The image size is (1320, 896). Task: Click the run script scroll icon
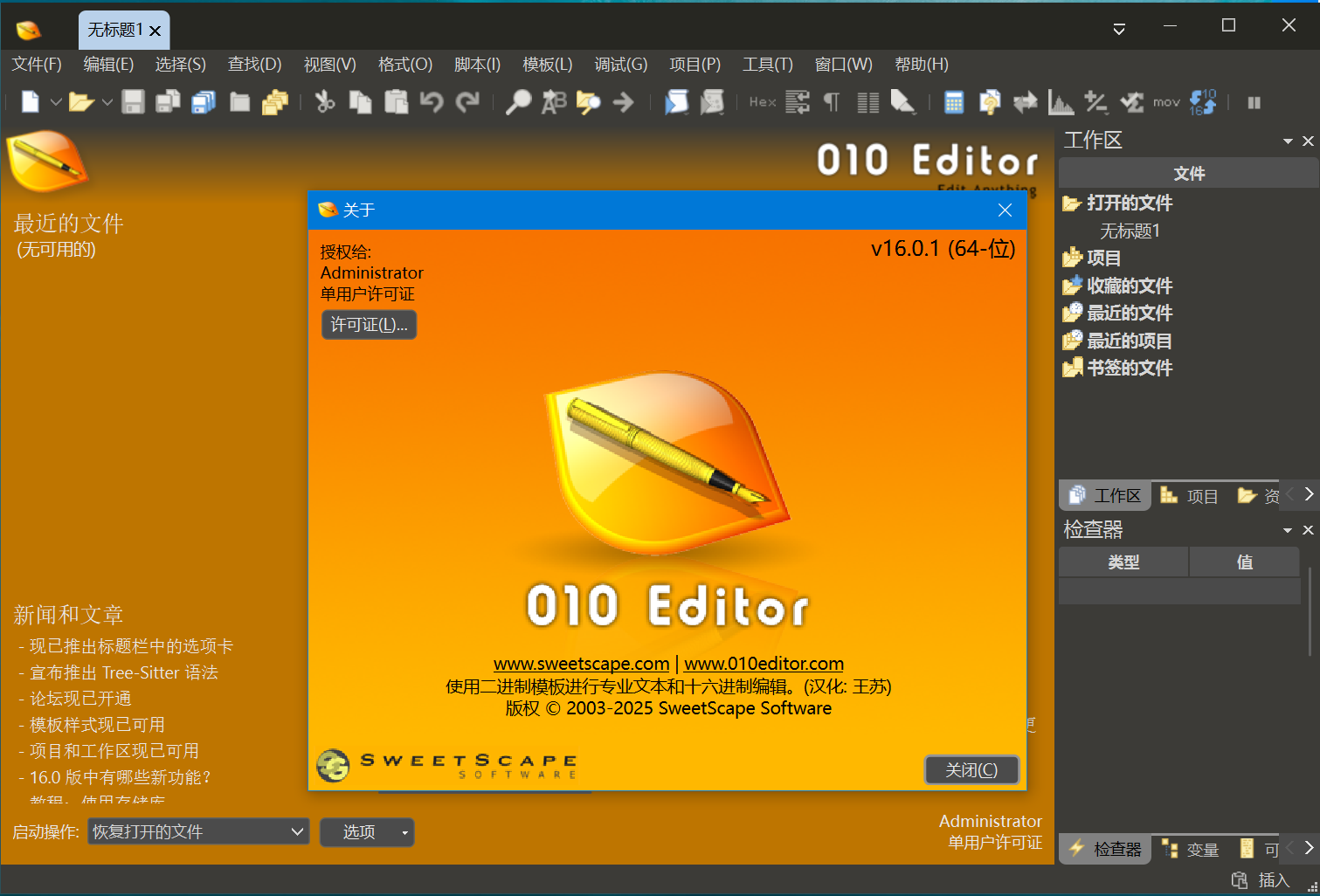676,102
